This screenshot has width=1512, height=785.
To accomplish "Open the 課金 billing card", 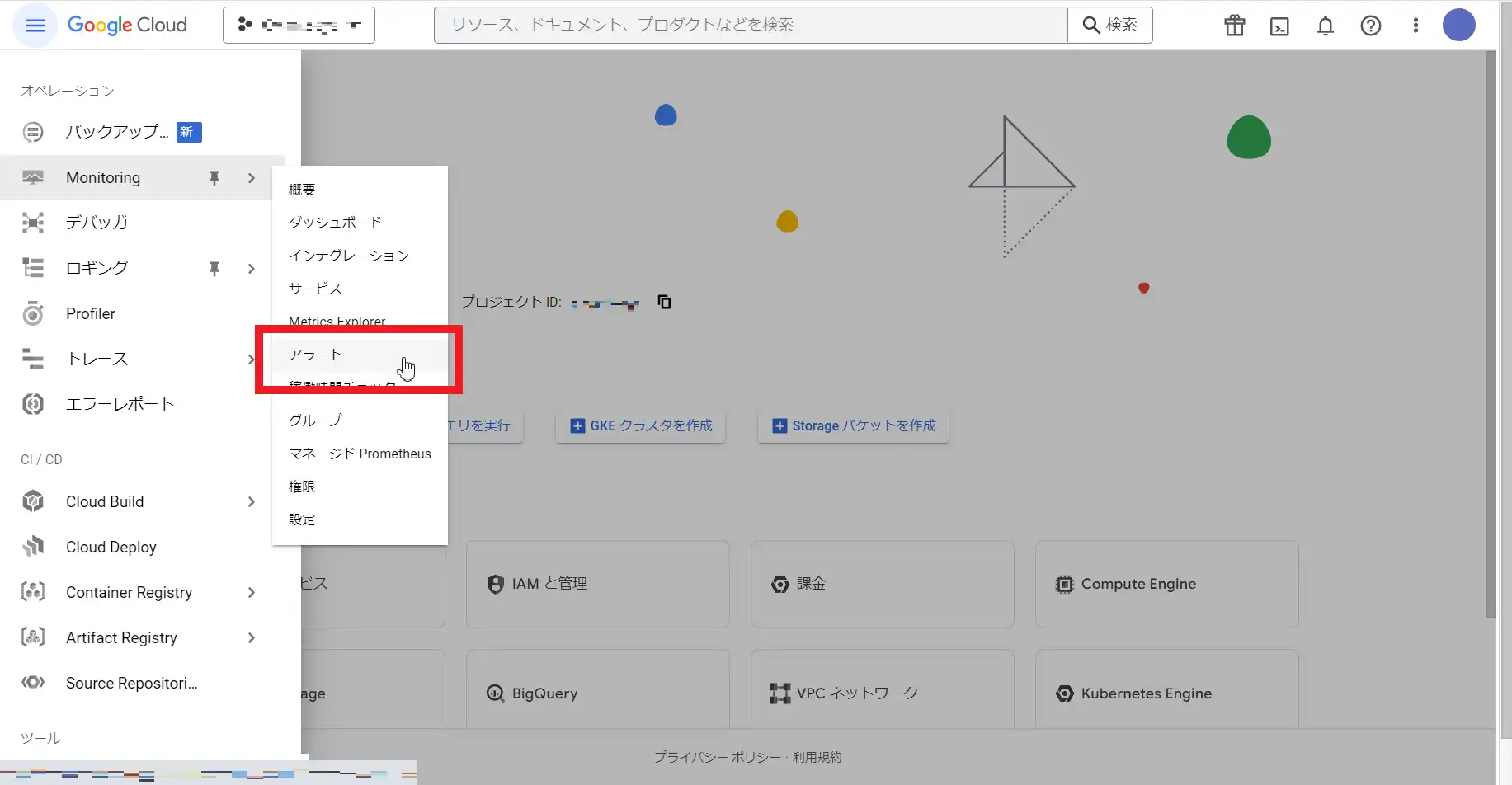I will 883,584.
